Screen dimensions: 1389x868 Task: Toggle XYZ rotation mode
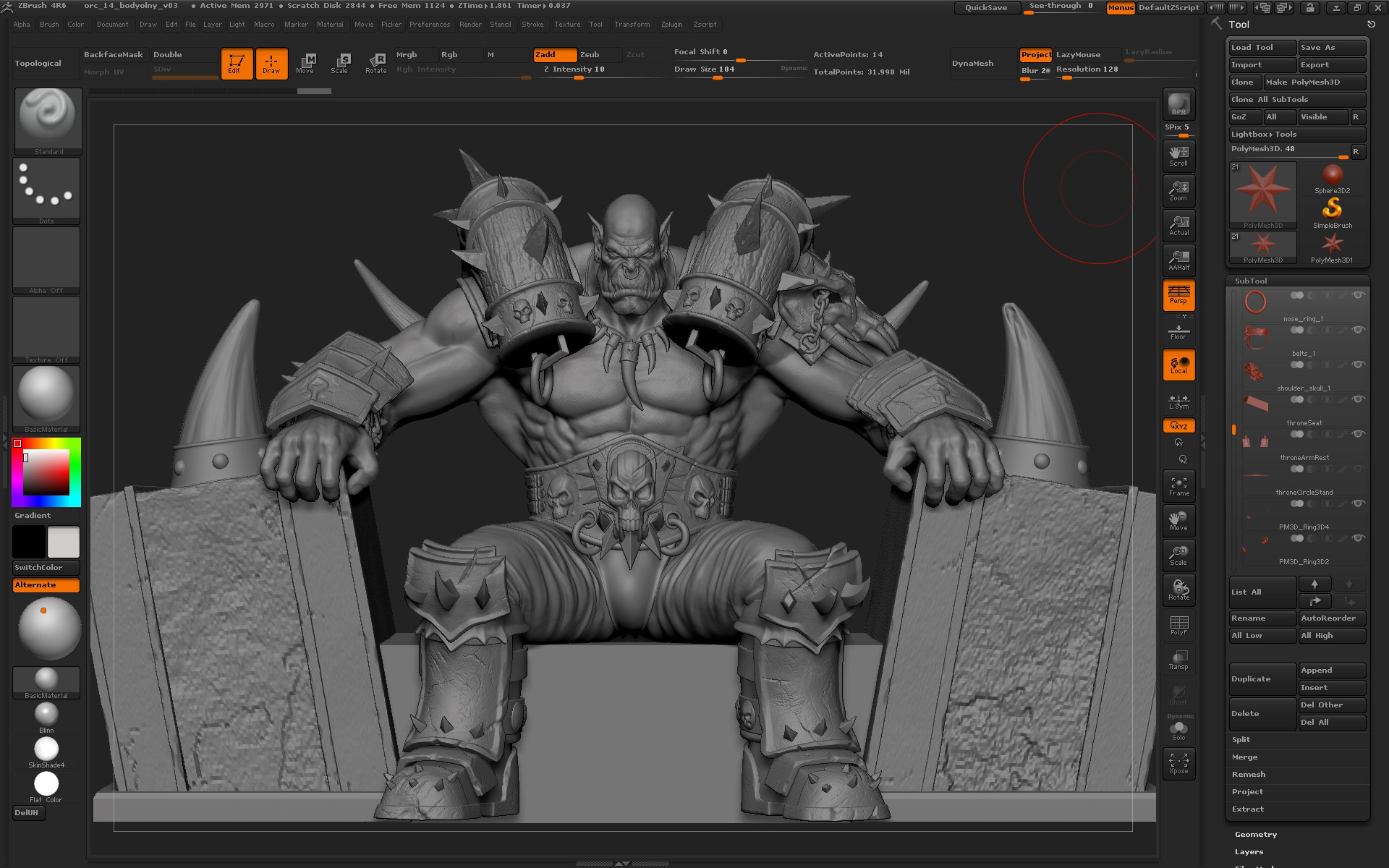click(1178, 426)
